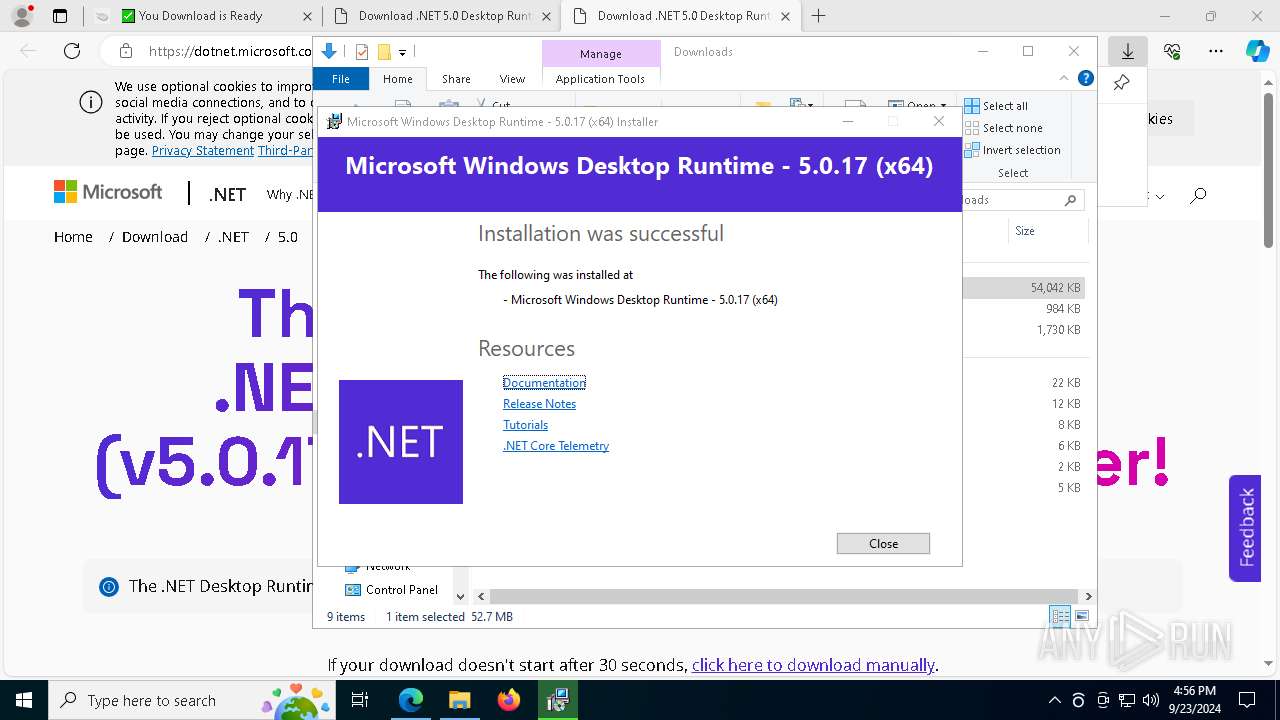Open Edge Settings and more menu

click(x=1216, y=51)
